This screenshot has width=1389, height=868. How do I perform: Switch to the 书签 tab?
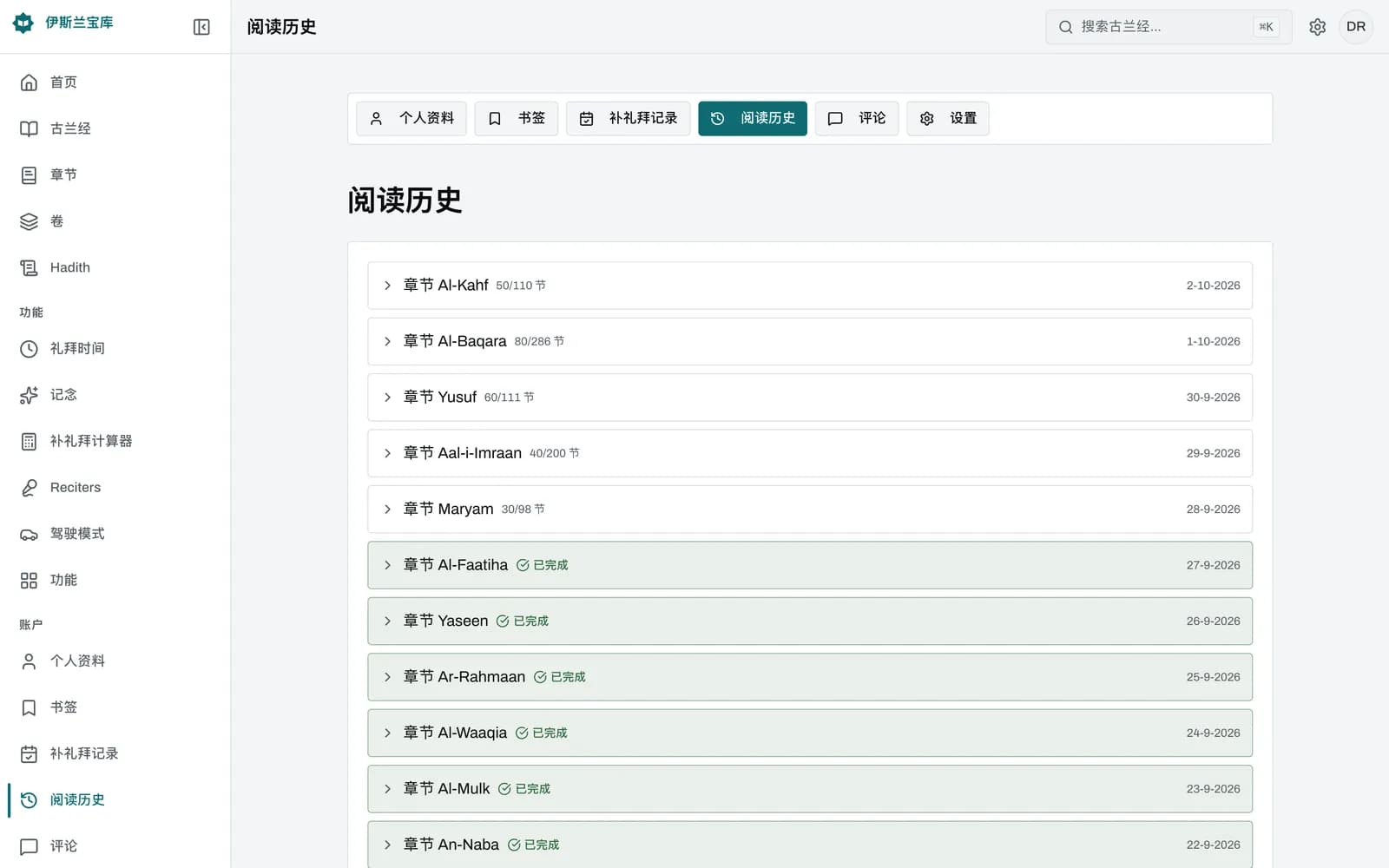517,118
